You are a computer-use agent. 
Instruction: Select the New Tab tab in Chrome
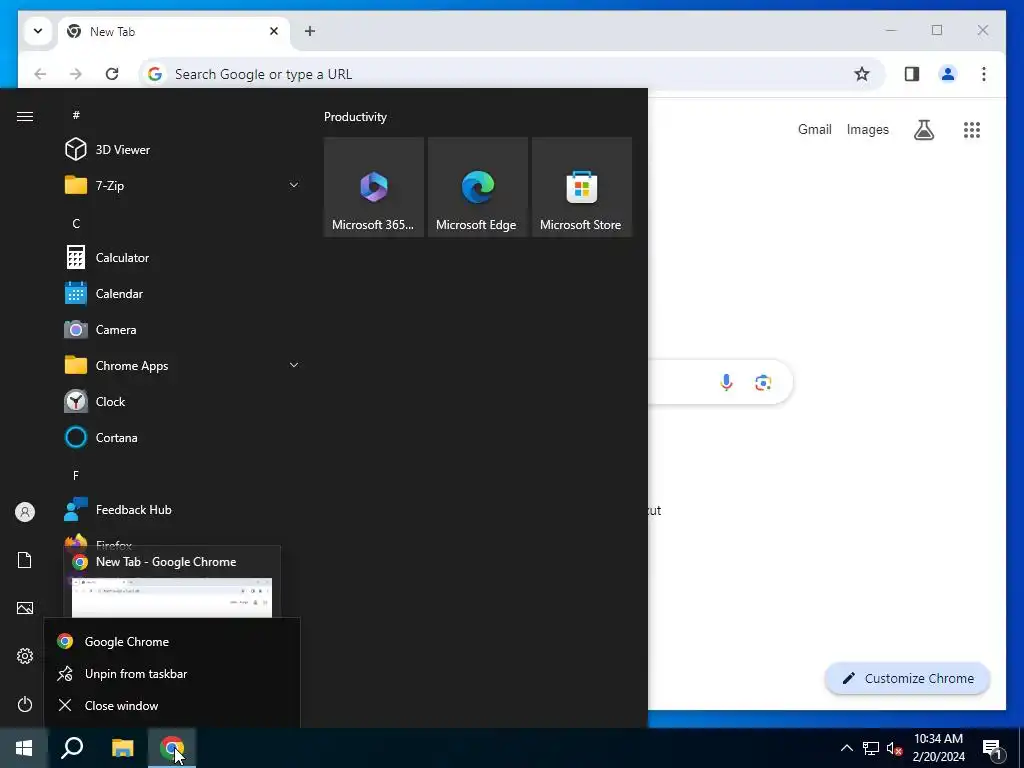pyautogui.click(x=174, y=31)
